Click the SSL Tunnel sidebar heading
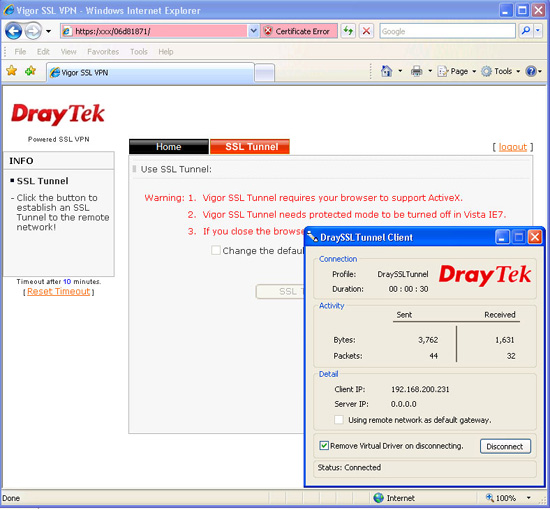 tap(42, 181)
